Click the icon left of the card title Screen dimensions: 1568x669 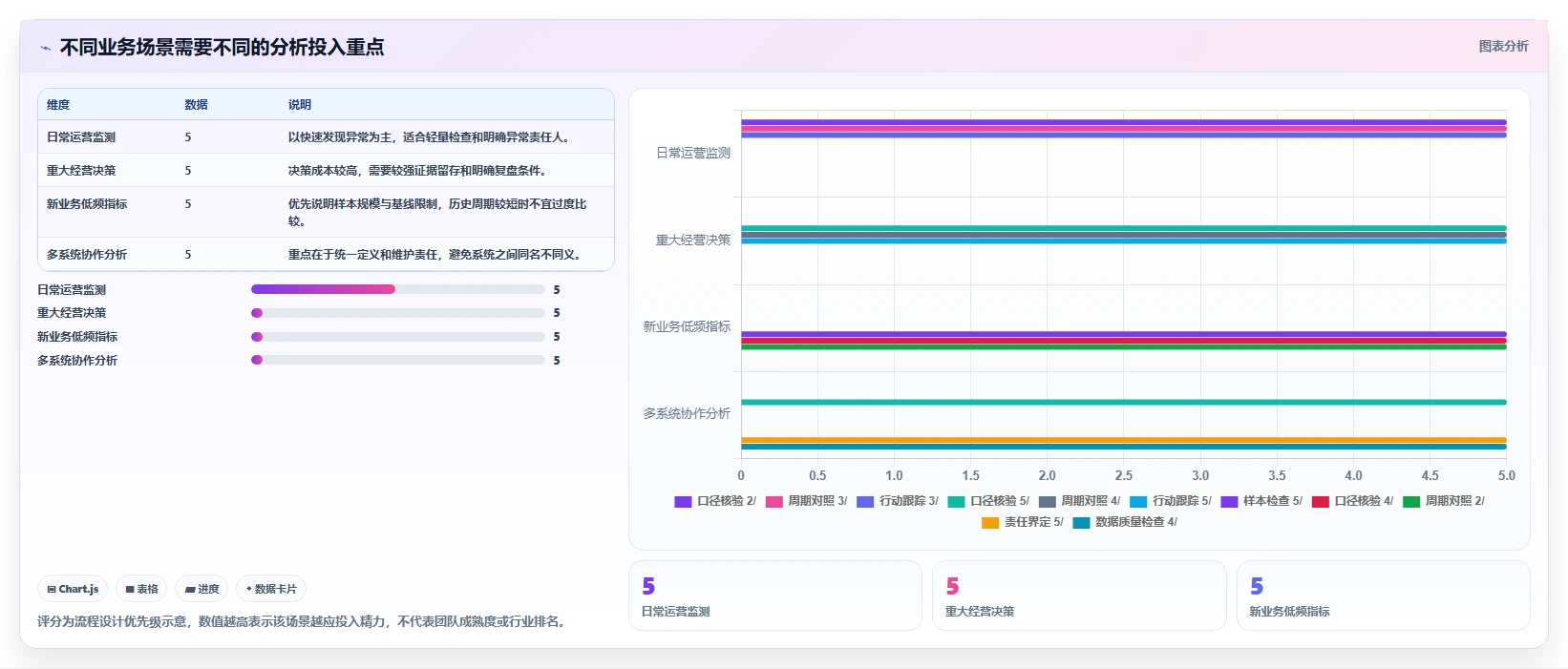(45, 48)
